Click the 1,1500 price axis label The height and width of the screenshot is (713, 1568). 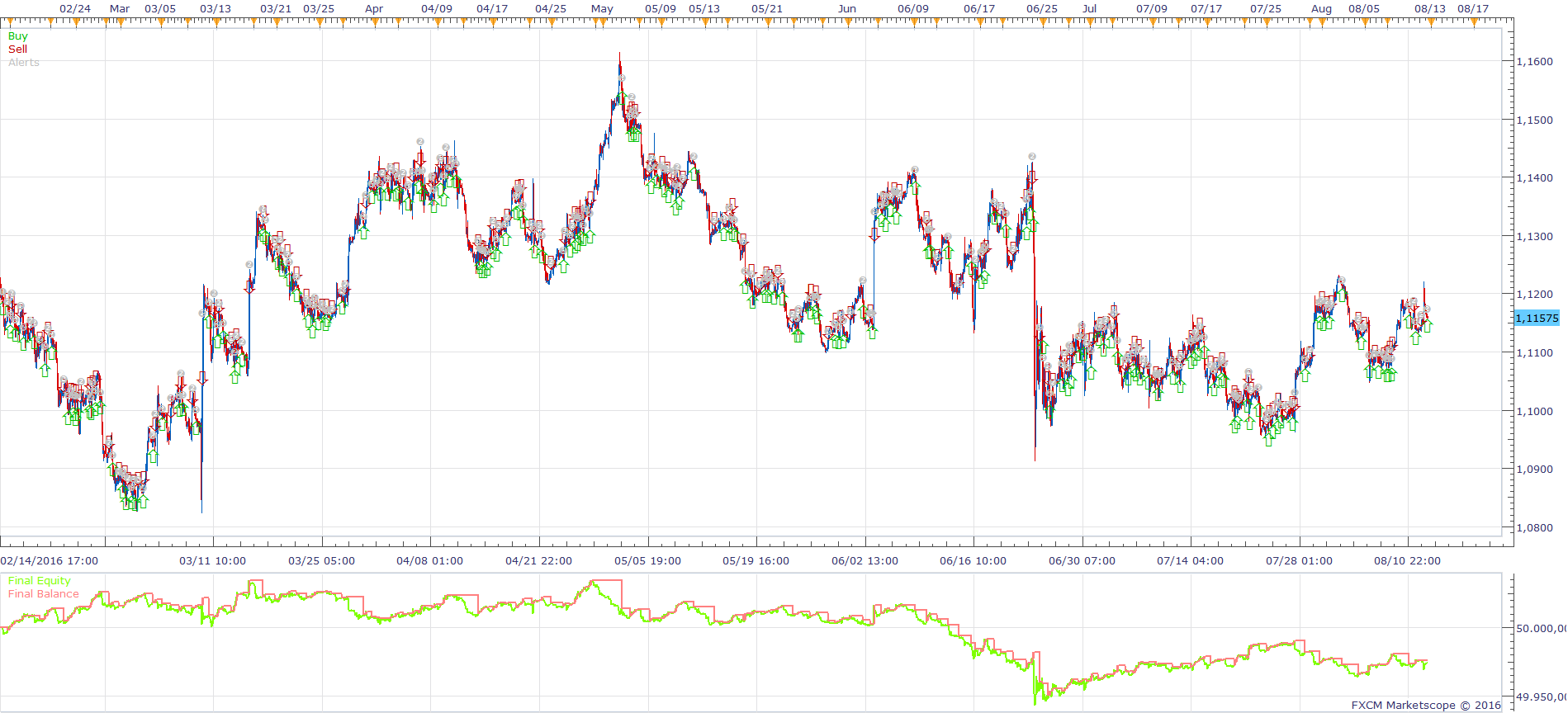pos(1535,120)
